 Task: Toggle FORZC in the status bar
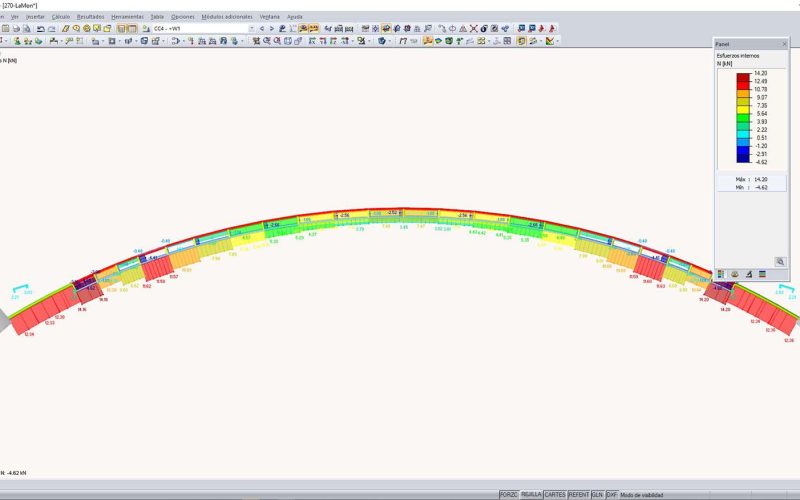(x=508, y=495)
